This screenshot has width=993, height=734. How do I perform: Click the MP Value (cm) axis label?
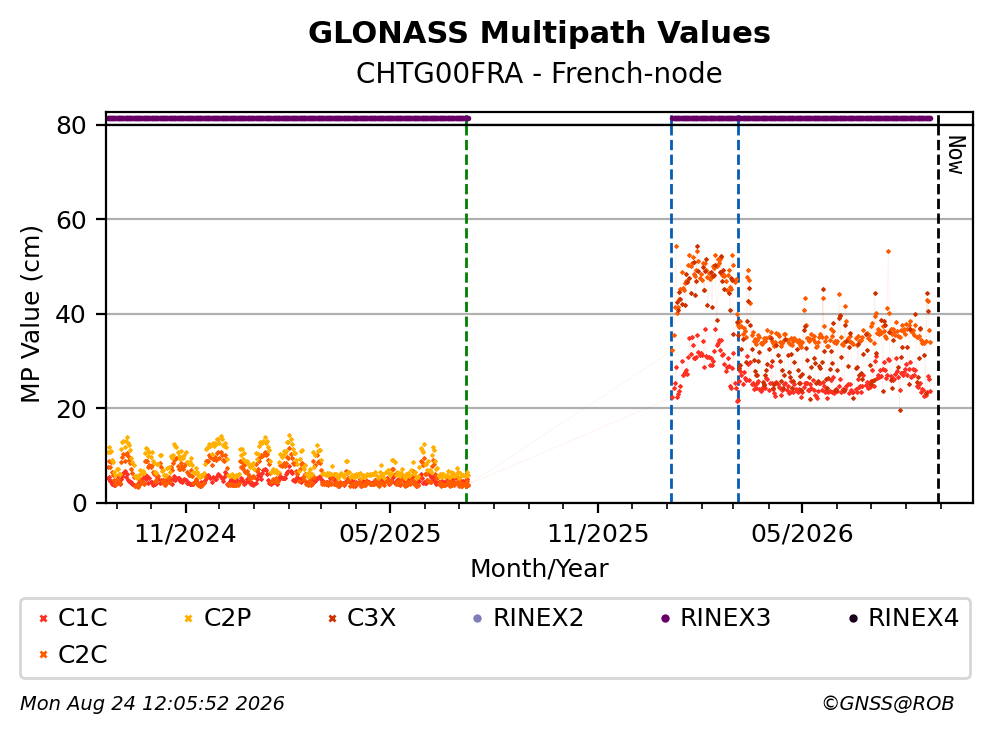pos(30,314)
